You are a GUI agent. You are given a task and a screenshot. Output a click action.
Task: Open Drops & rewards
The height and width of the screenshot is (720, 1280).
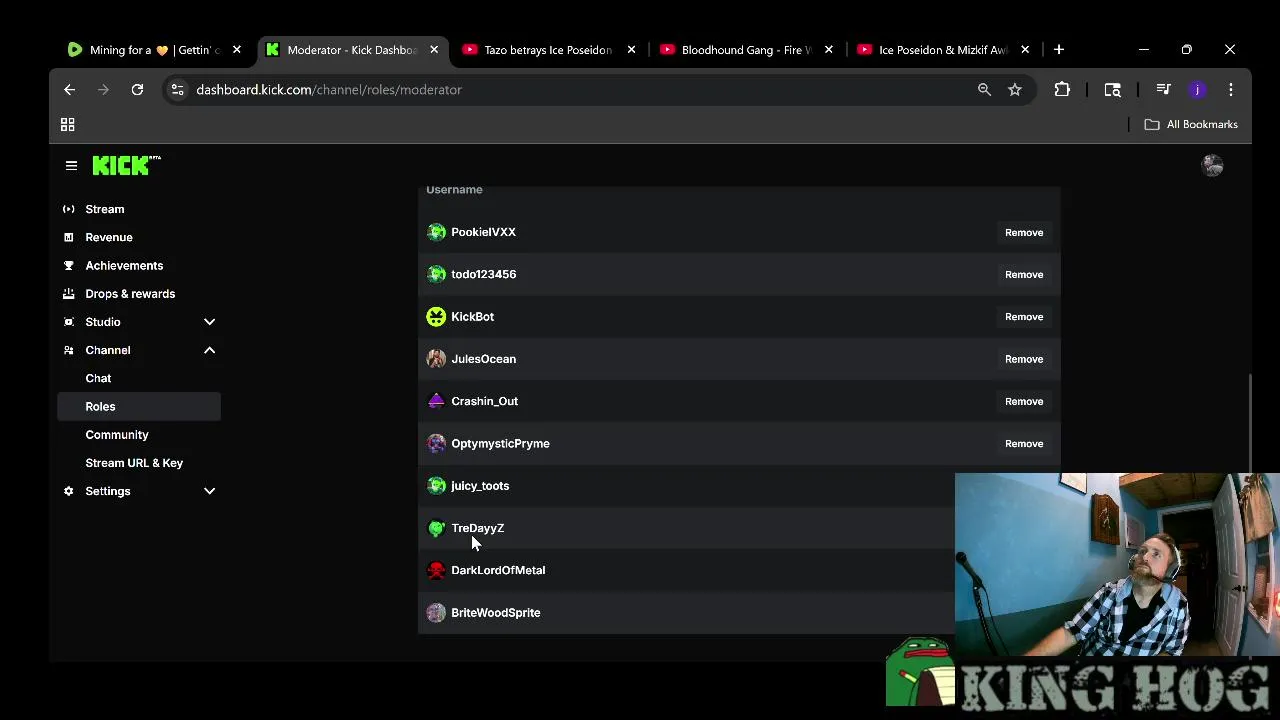coord(130,294)
